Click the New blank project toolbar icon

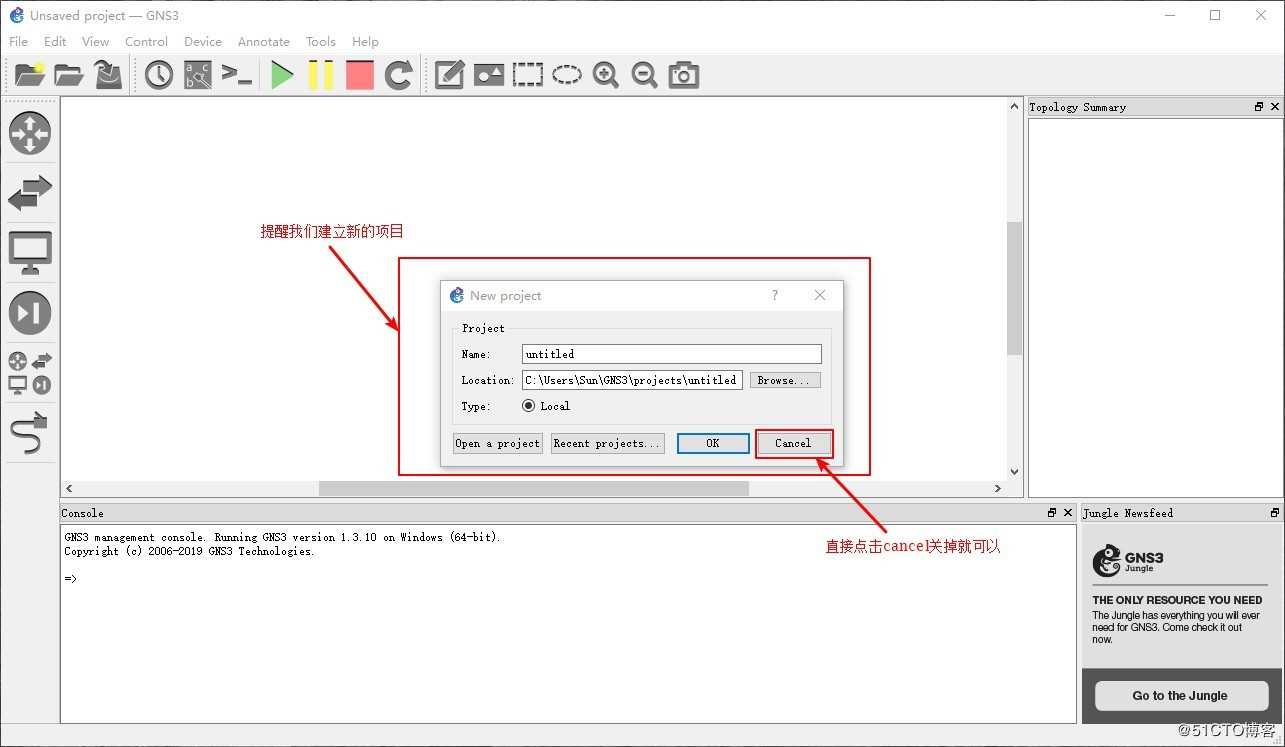[x=30, y=74]
